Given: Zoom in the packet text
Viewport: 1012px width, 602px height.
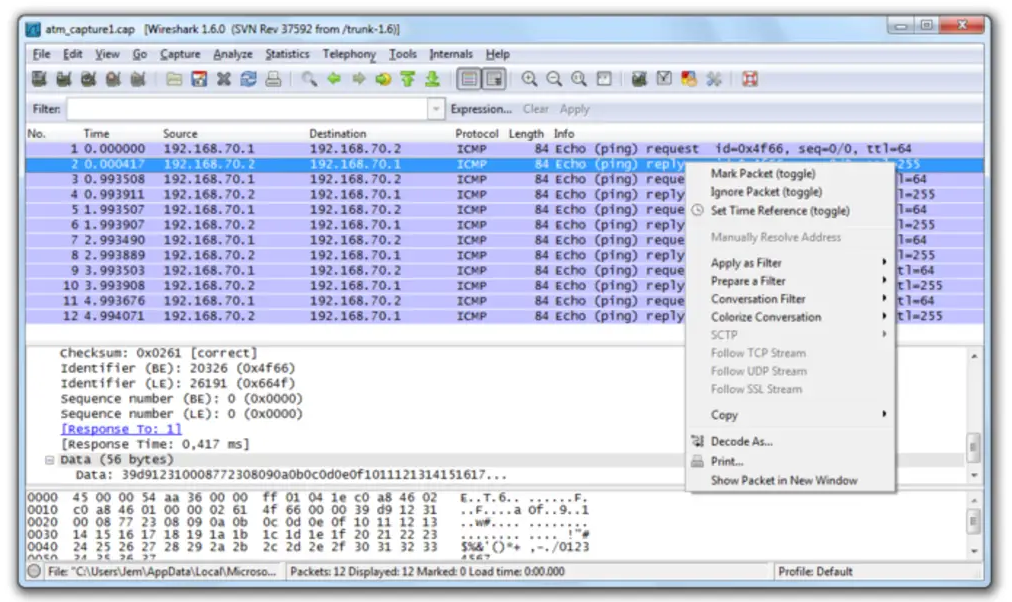Looking at the screenshot, I should point(529,79).
